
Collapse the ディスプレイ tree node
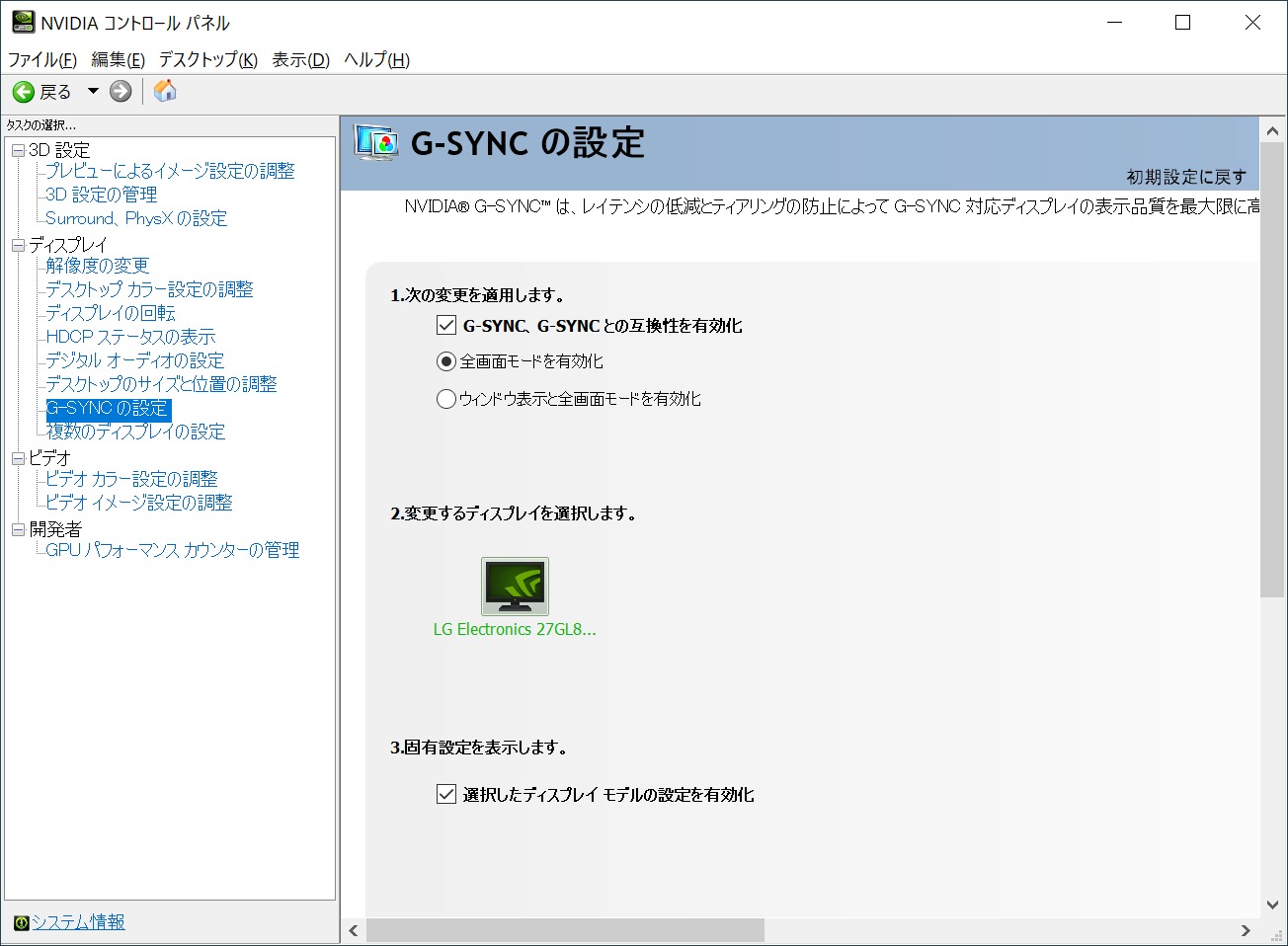pyautogui.click(x=18, y=245)
